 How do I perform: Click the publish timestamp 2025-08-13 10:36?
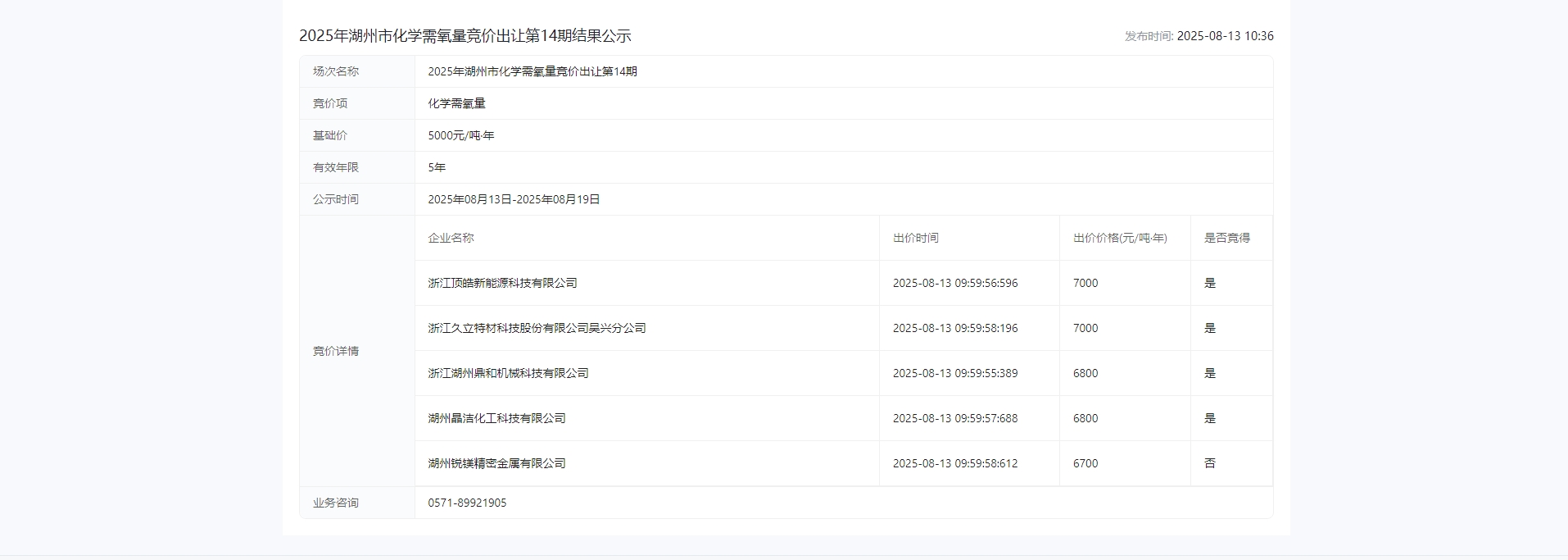pyautogui.click(x=1224, y=36)
